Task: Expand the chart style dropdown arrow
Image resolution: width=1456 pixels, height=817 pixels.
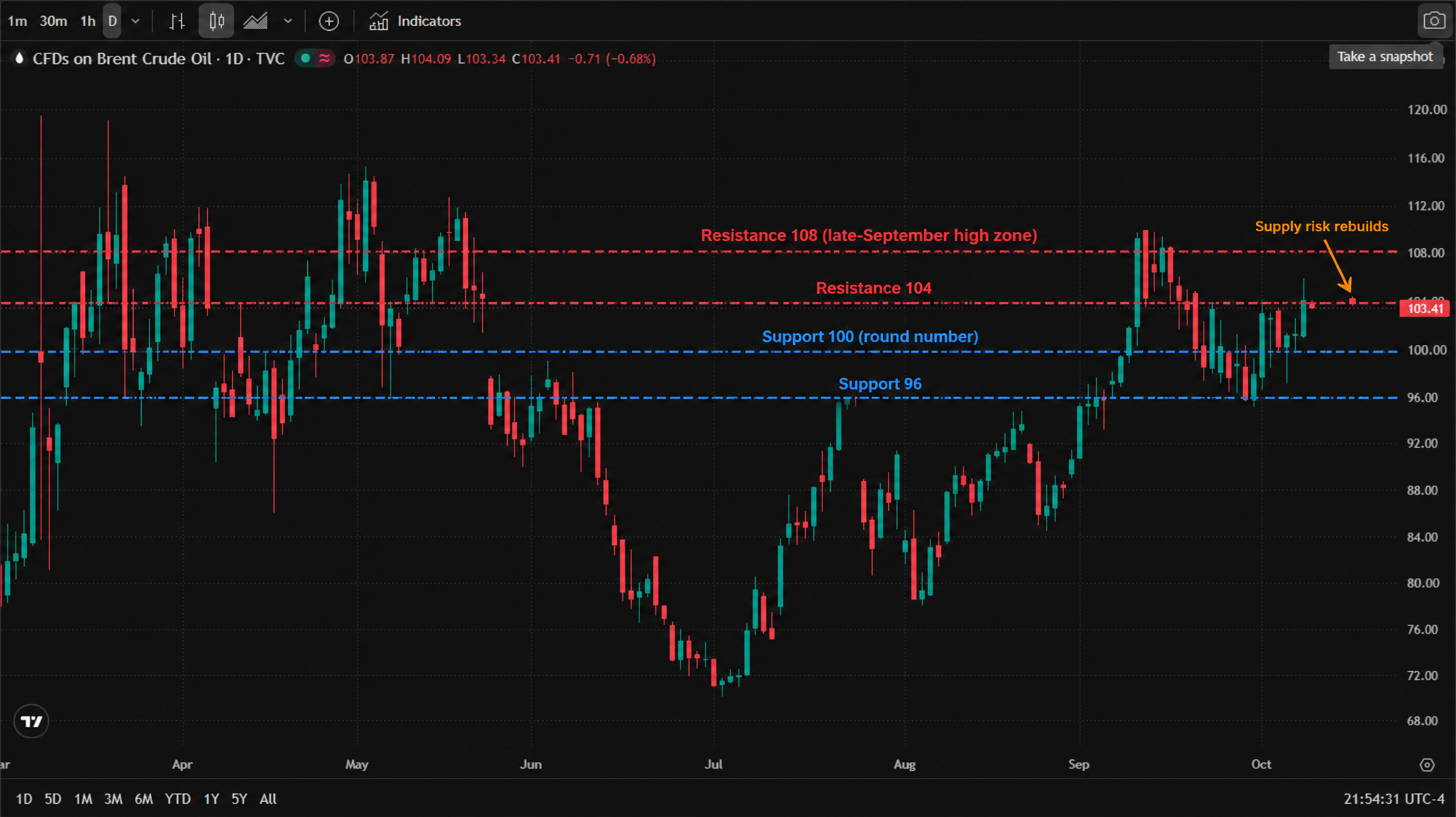Action: tap(288, 21)
